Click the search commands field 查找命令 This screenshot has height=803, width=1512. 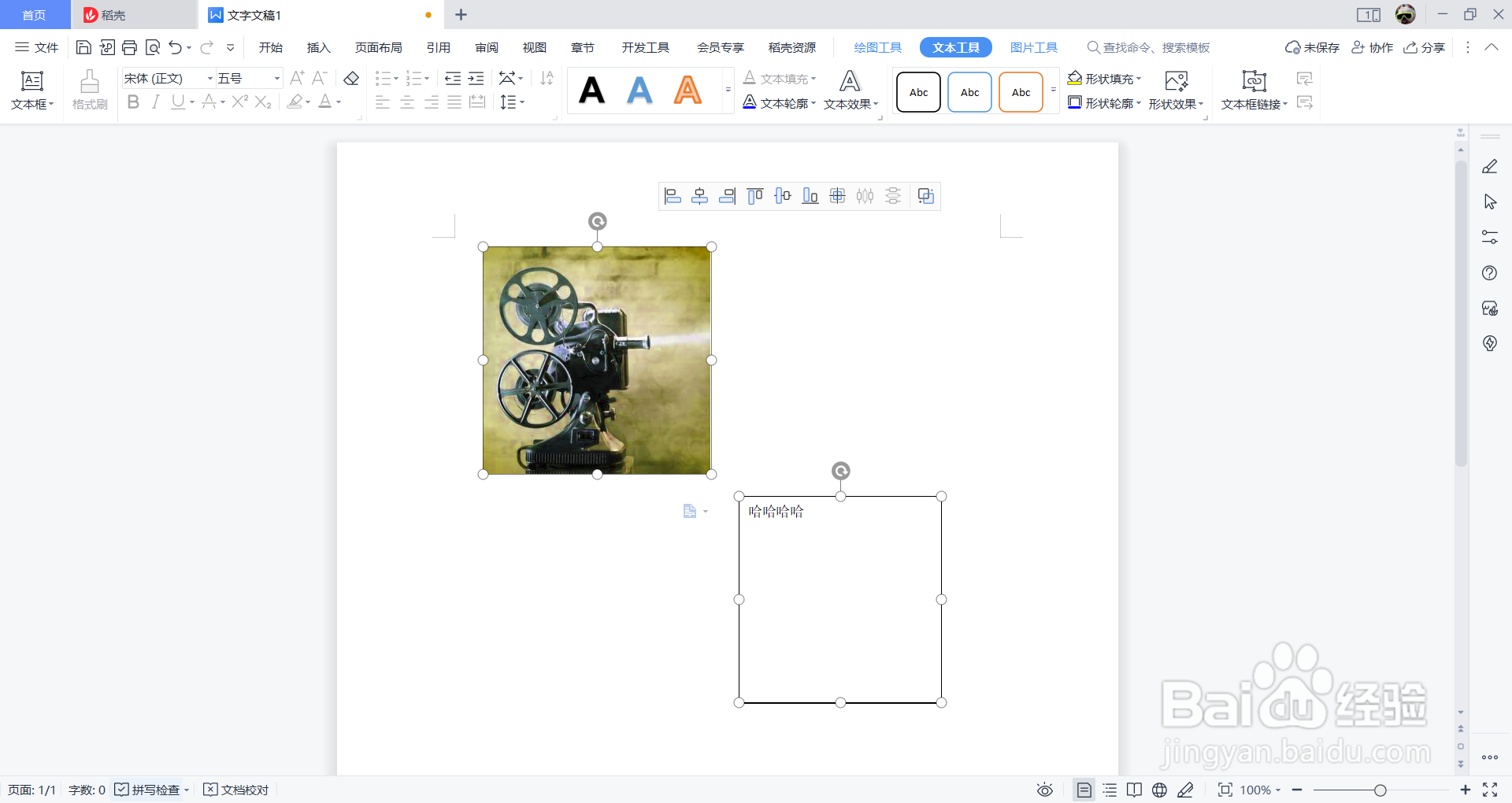point(1148,48)
